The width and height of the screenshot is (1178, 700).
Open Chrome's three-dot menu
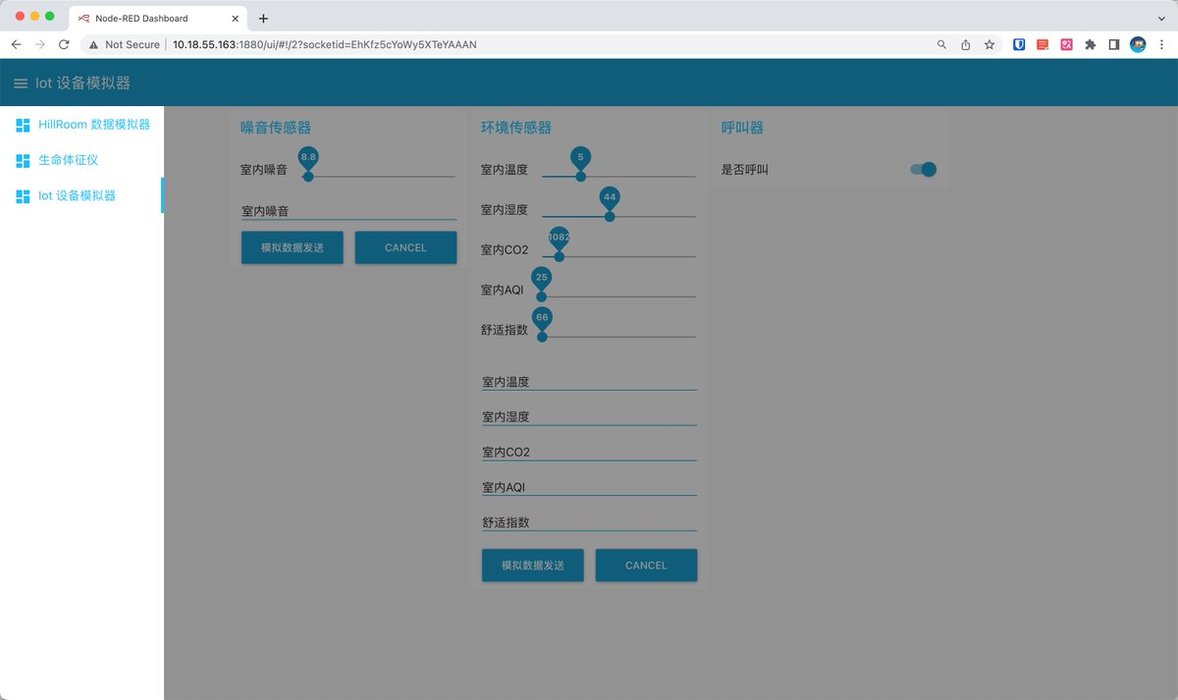coord(1161,45)
